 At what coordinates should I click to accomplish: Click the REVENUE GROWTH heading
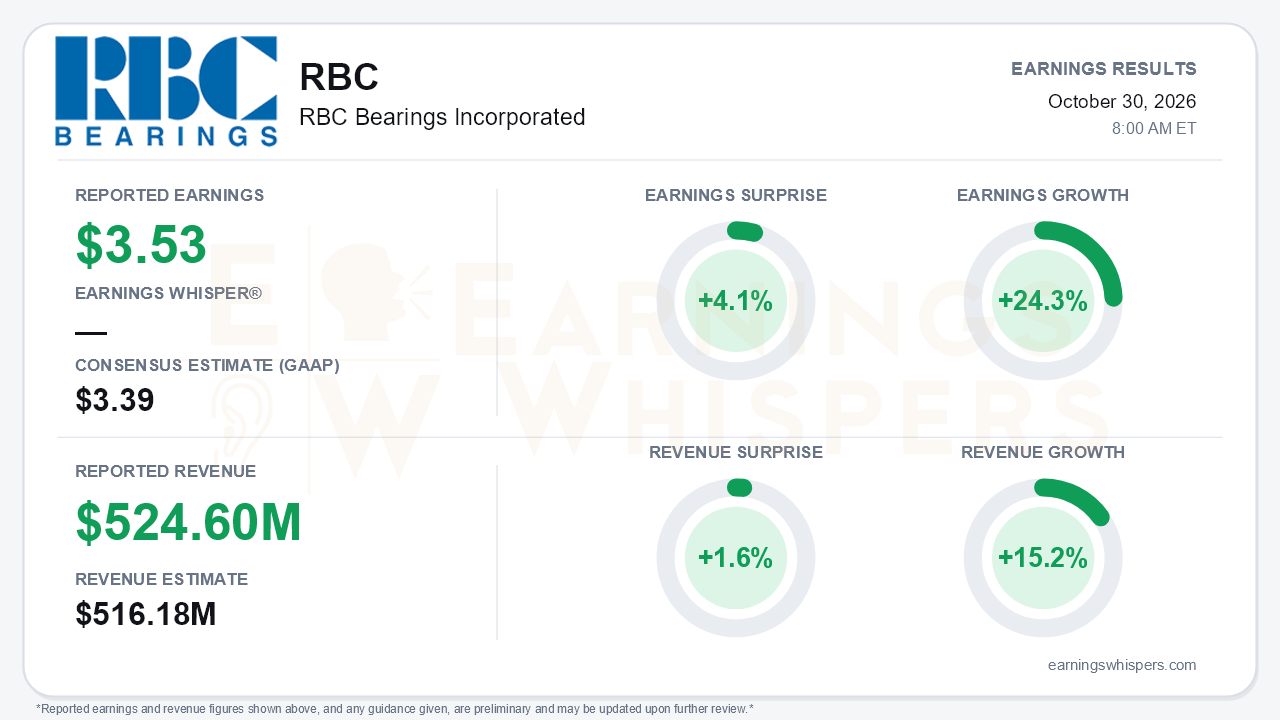coord(1043,452)
